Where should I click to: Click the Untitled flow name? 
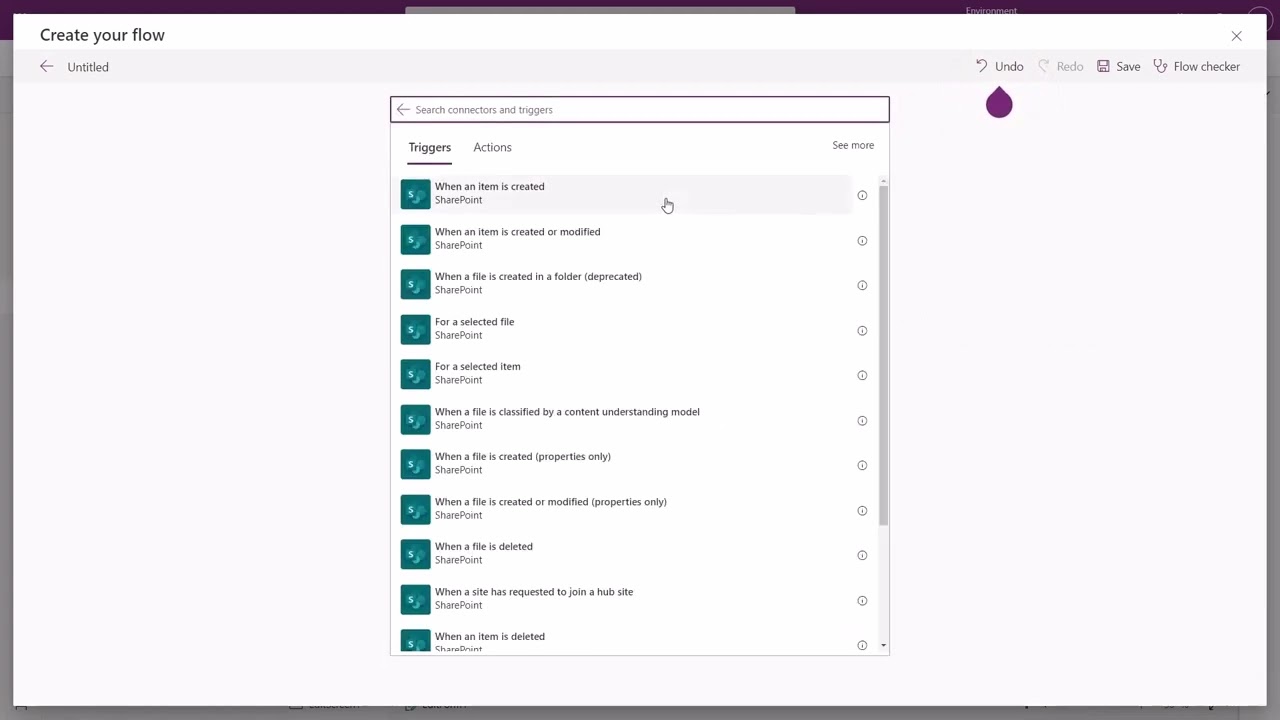[88, 67]
